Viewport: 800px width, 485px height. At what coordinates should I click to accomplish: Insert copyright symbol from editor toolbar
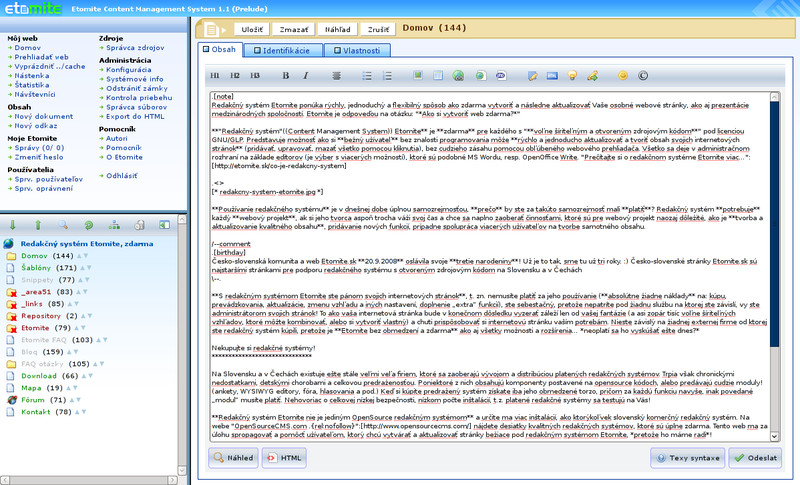(643, 75)
